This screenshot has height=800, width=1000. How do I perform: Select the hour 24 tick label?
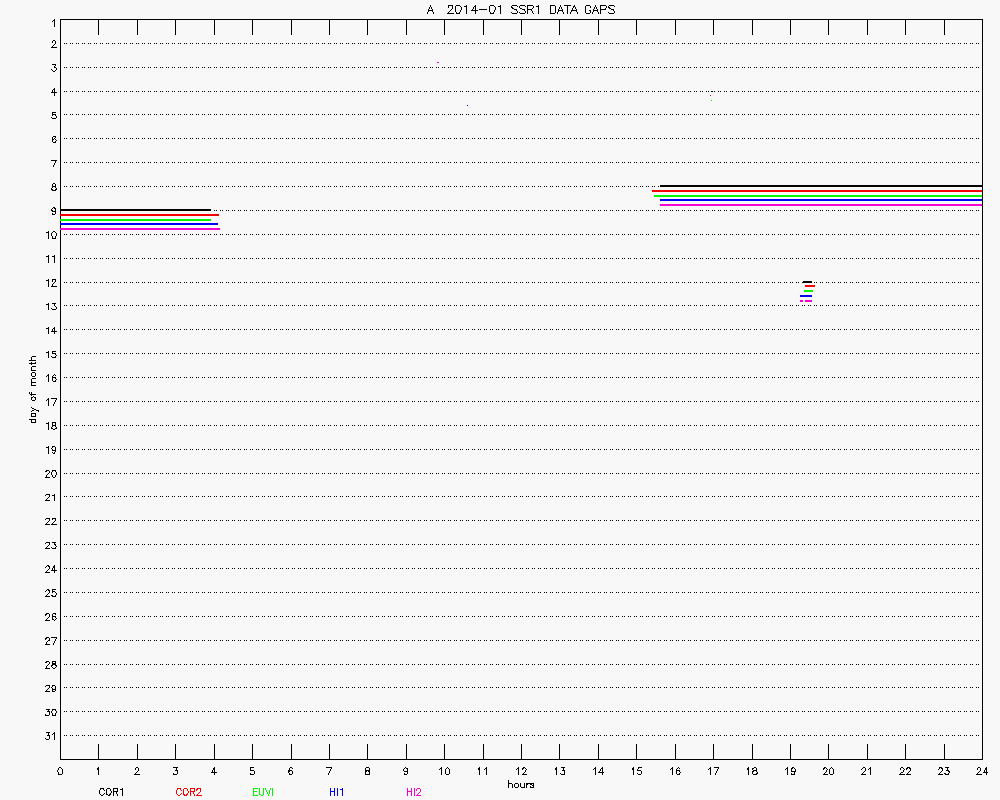981,771
